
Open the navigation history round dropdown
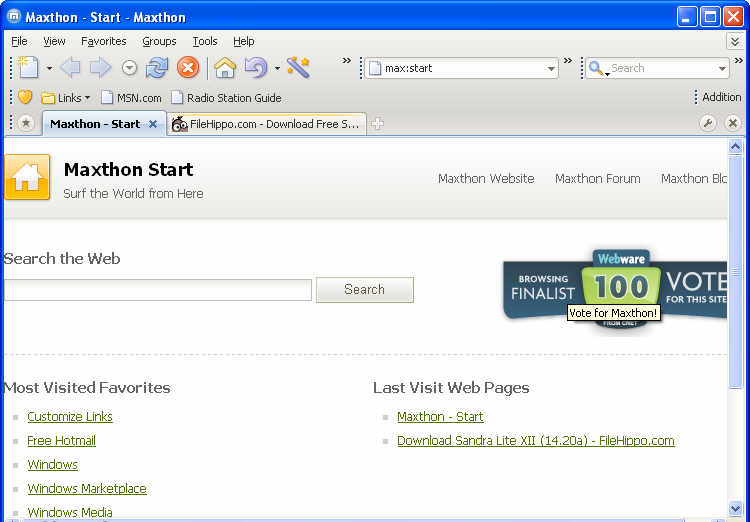point(129,68)
